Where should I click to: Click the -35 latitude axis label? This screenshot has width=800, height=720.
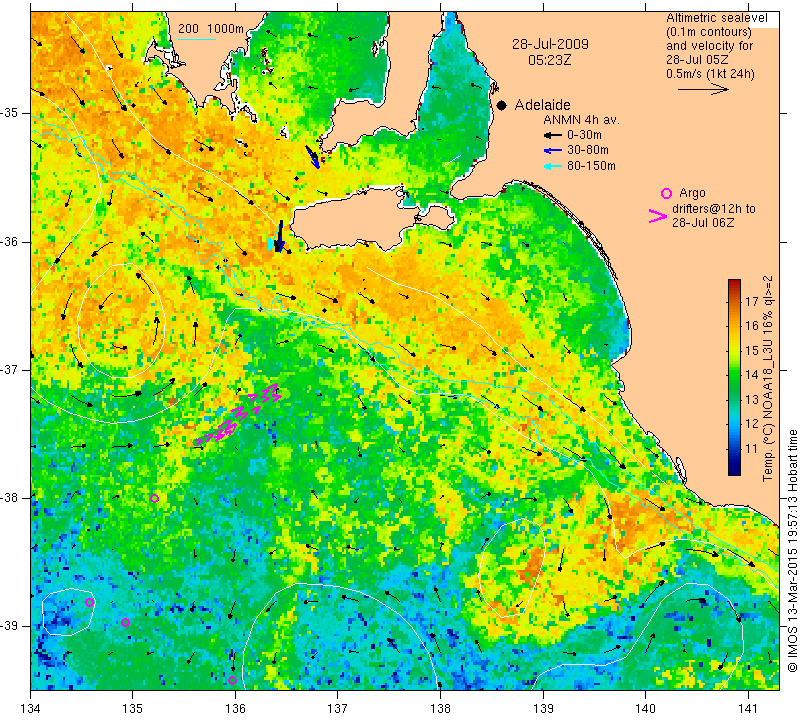coord(10,113)
